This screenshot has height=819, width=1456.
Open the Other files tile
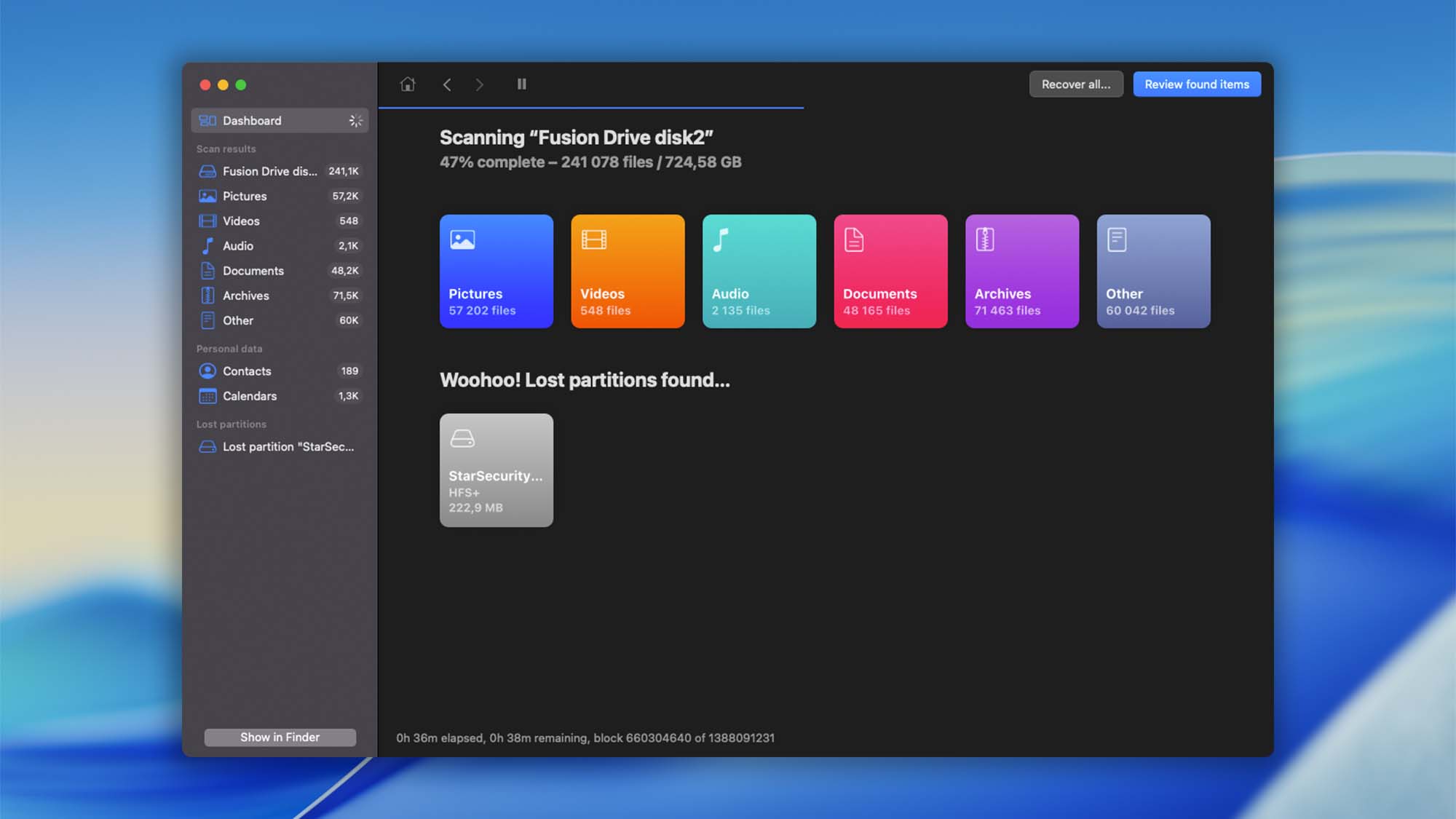pyautogui.click(x=1153, y=271)
